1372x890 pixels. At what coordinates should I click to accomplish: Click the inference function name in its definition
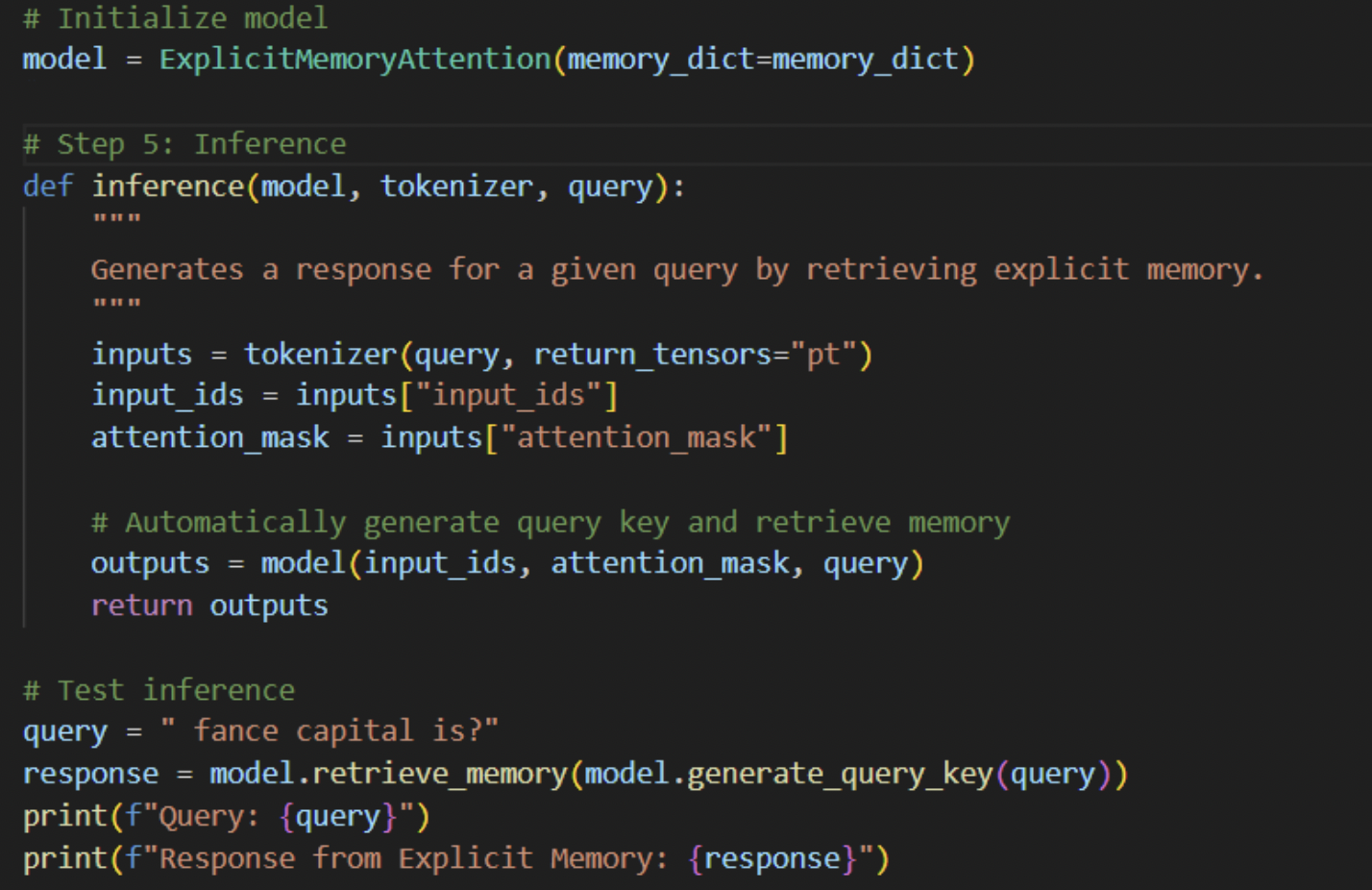168,186
